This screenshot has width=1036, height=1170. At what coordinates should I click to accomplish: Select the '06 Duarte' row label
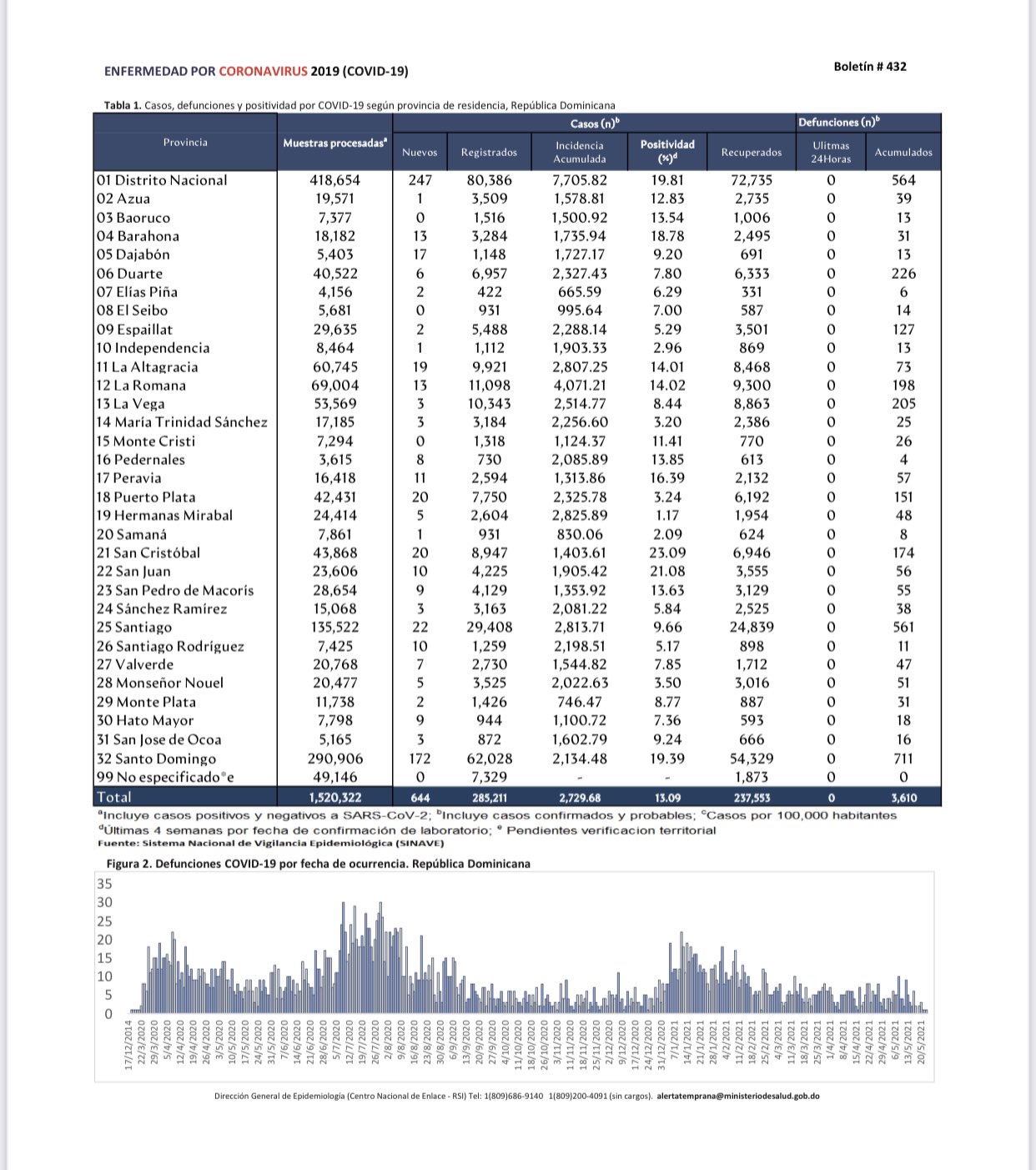129,274
